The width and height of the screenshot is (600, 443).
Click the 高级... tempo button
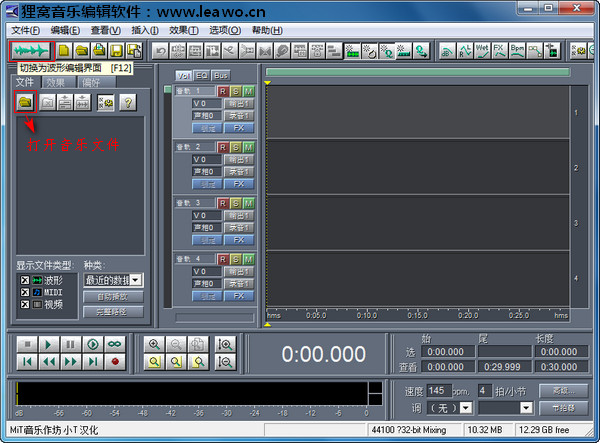[x=563, y=391]
